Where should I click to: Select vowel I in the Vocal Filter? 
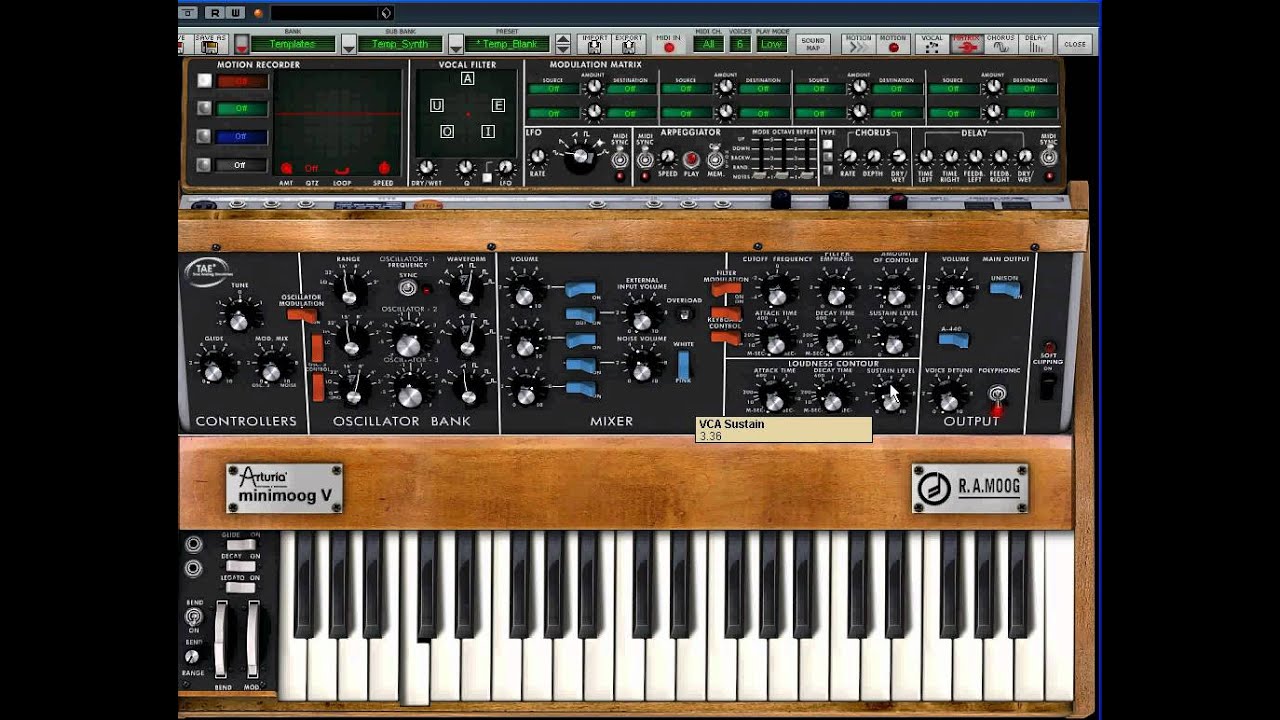pyautogui.click(x=488, y=131)
